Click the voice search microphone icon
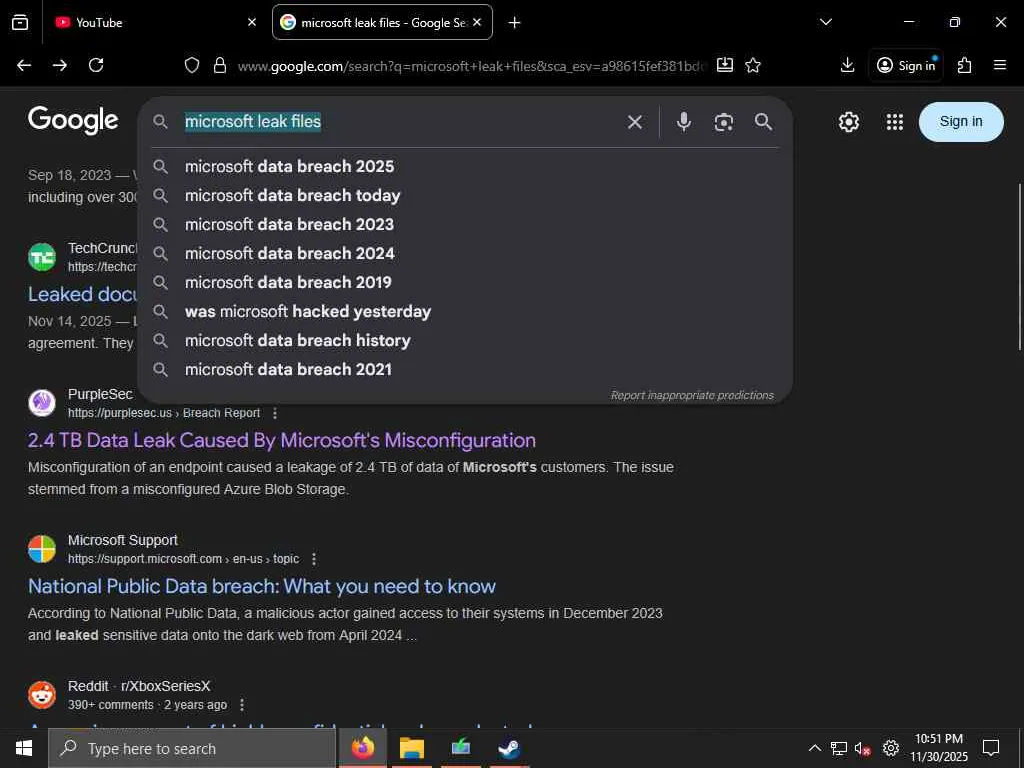Screen dimensions: 1024x768 pos(684,122)
